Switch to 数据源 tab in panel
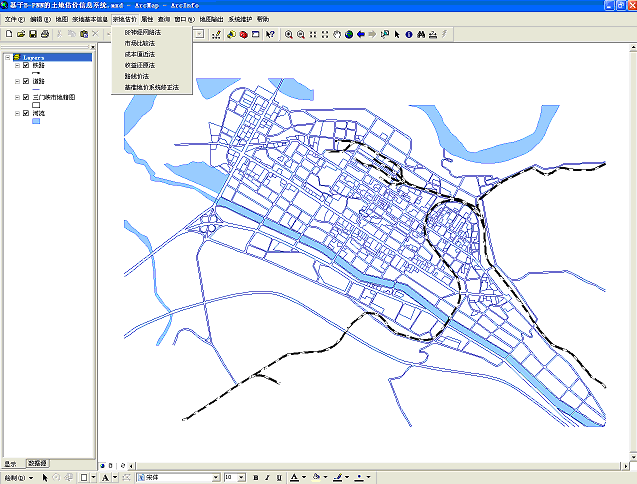 [x=37, y=464]
